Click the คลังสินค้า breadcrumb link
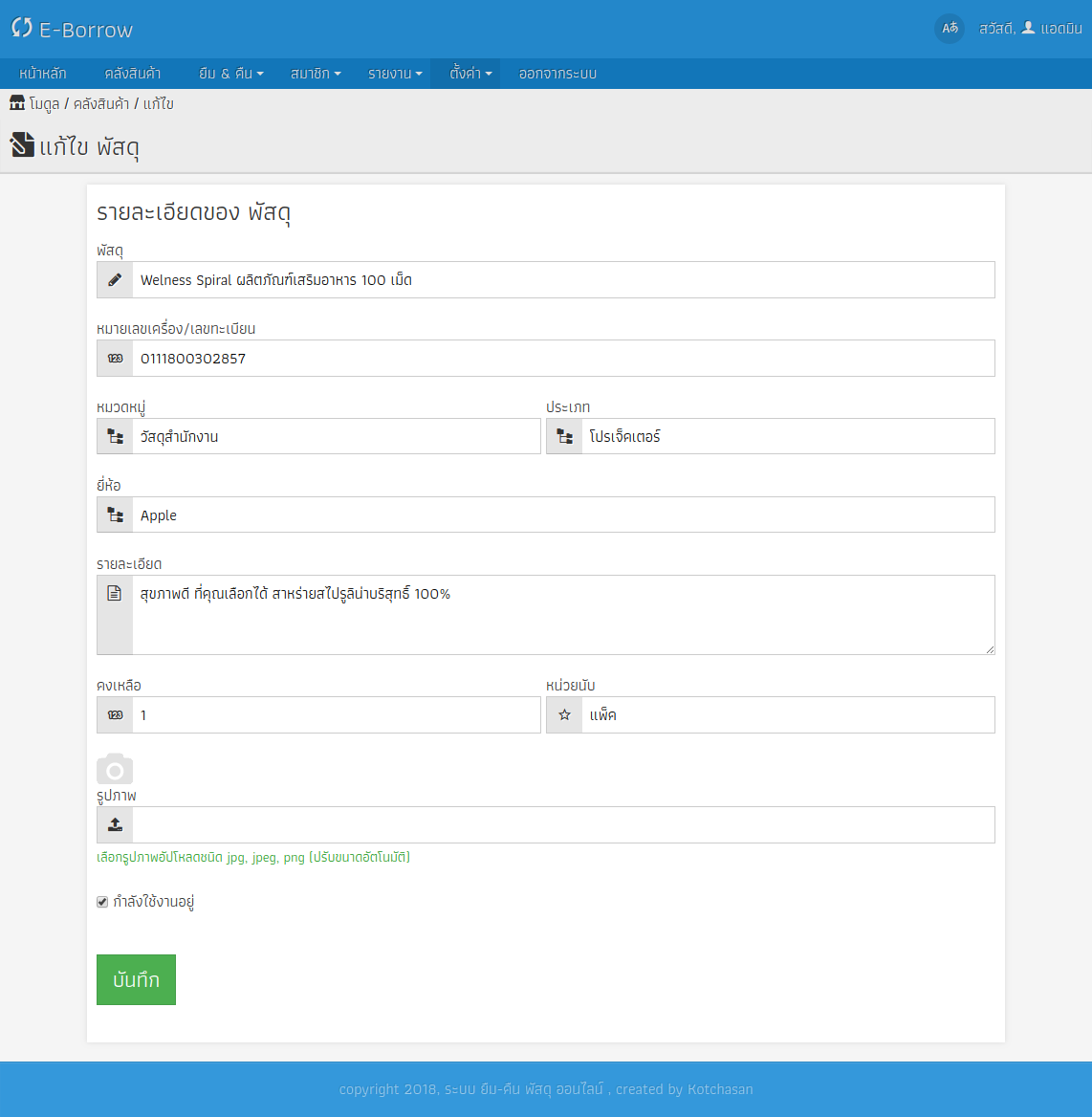 click(x=101, y=104)
